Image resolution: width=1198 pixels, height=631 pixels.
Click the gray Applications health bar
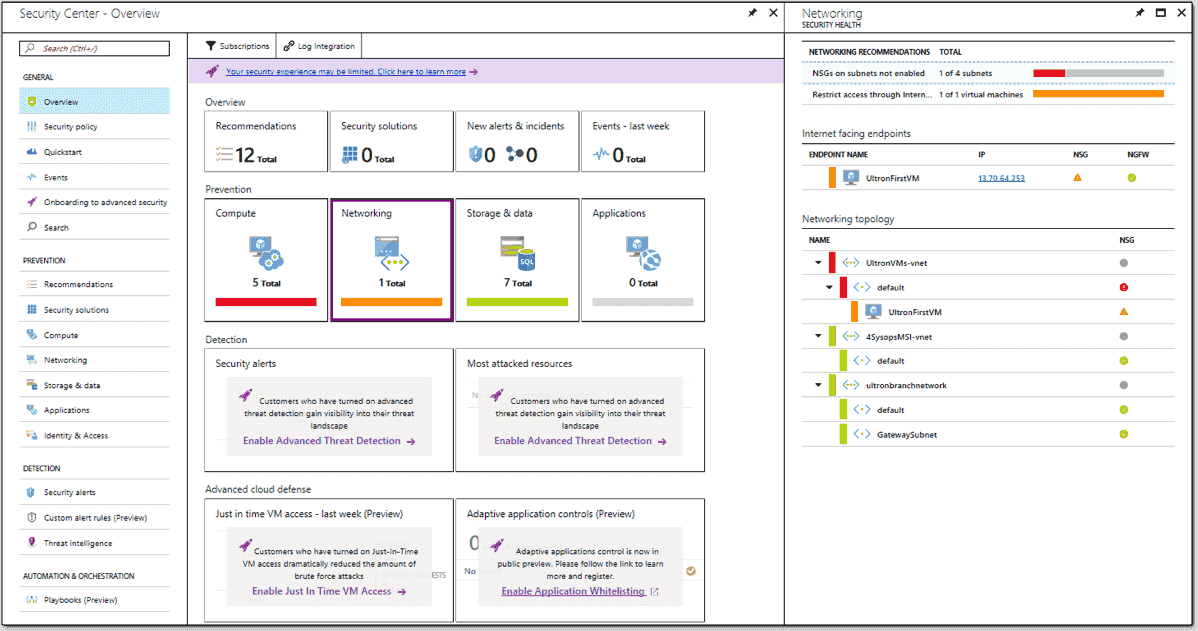643,302
